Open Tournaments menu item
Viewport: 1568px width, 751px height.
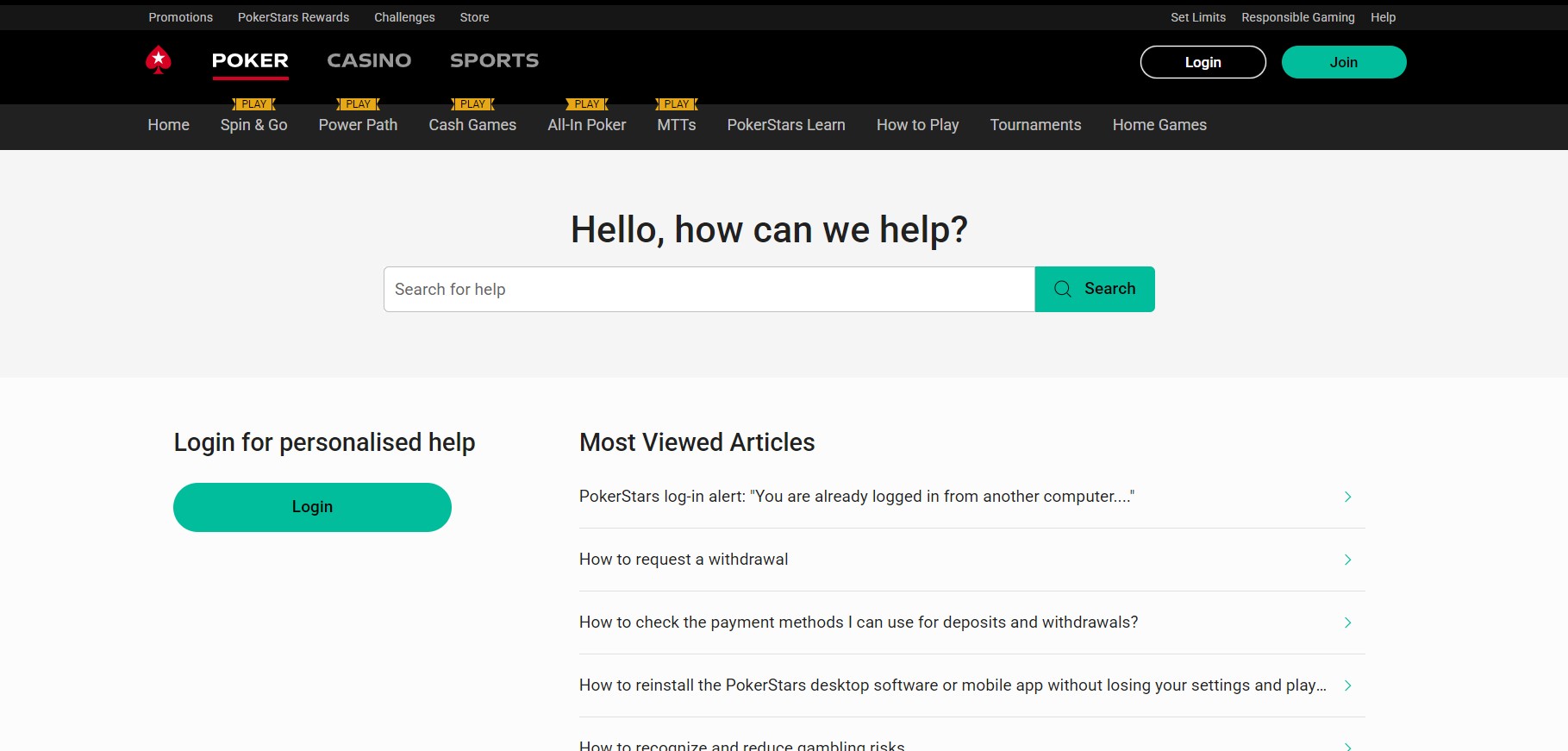click(x=1035, y=125)
